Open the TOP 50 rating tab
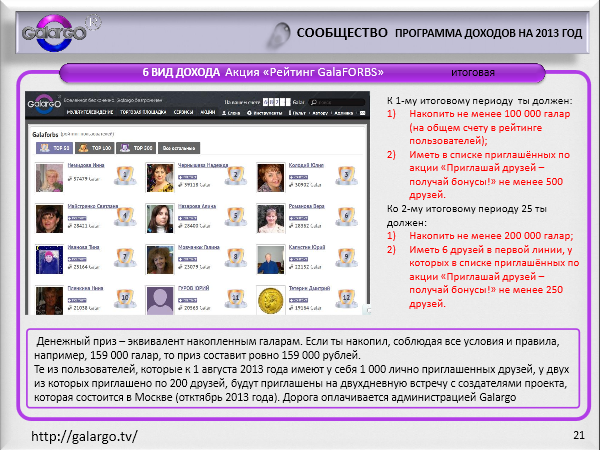The width and height of the screenshot is (600, 450). [x=54, y=148]
